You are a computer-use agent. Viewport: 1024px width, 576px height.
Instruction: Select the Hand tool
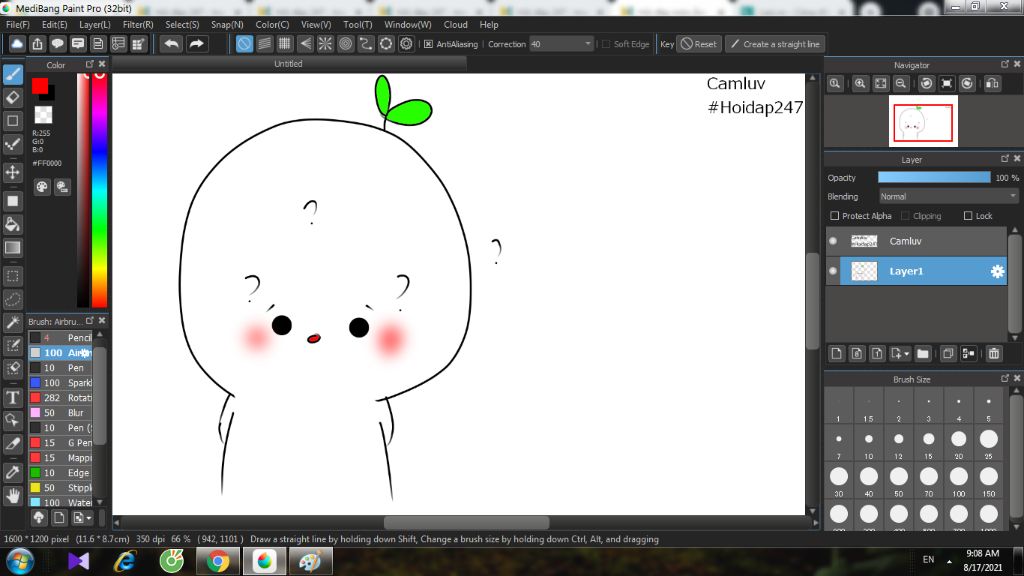pyautogui.click(x=12, y=496)
